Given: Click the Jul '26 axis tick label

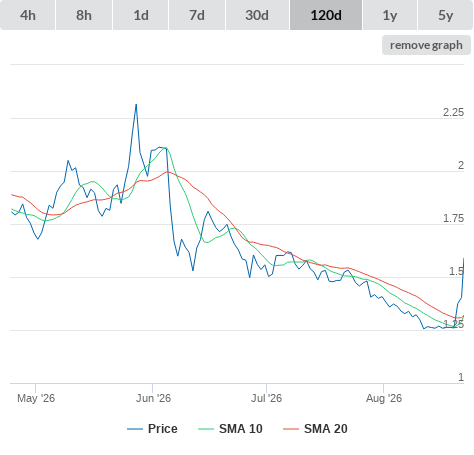Looking at the screenshot, I should point(266,398).
